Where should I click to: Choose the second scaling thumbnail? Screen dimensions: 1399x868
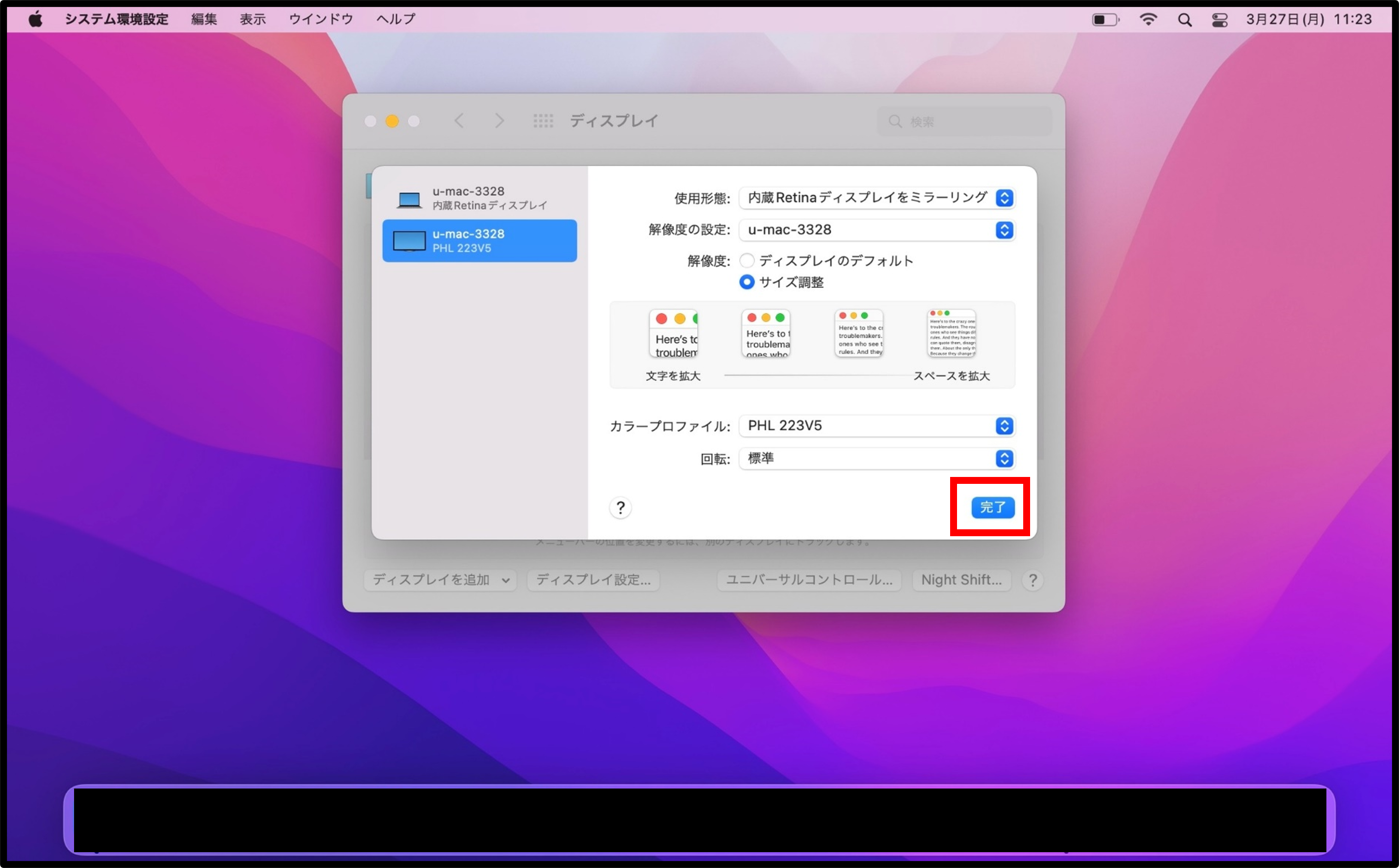tap(766, 334)
